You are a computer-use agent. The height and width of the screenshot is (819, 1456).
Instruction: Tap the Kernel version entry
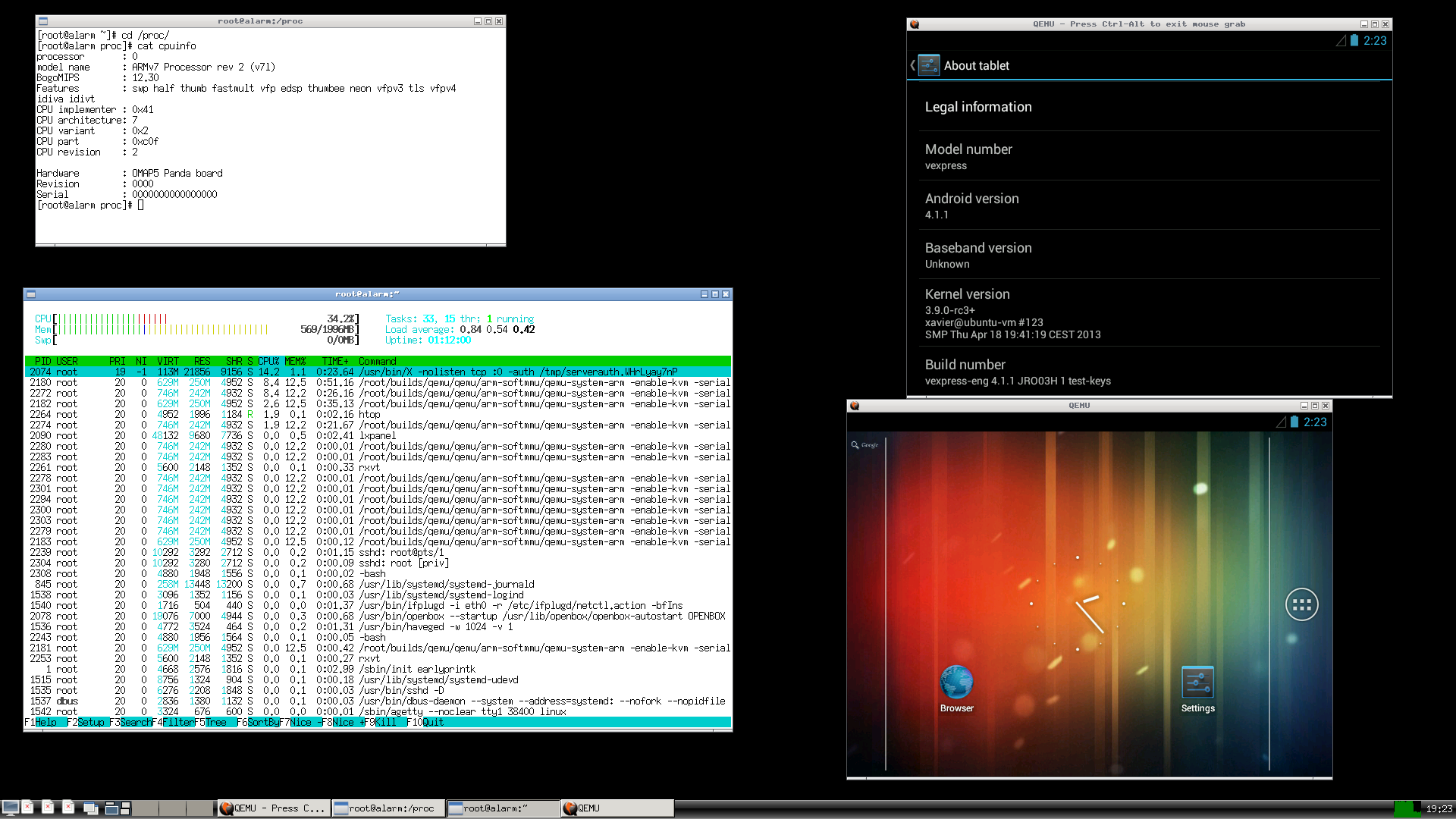click(1149, 313)
